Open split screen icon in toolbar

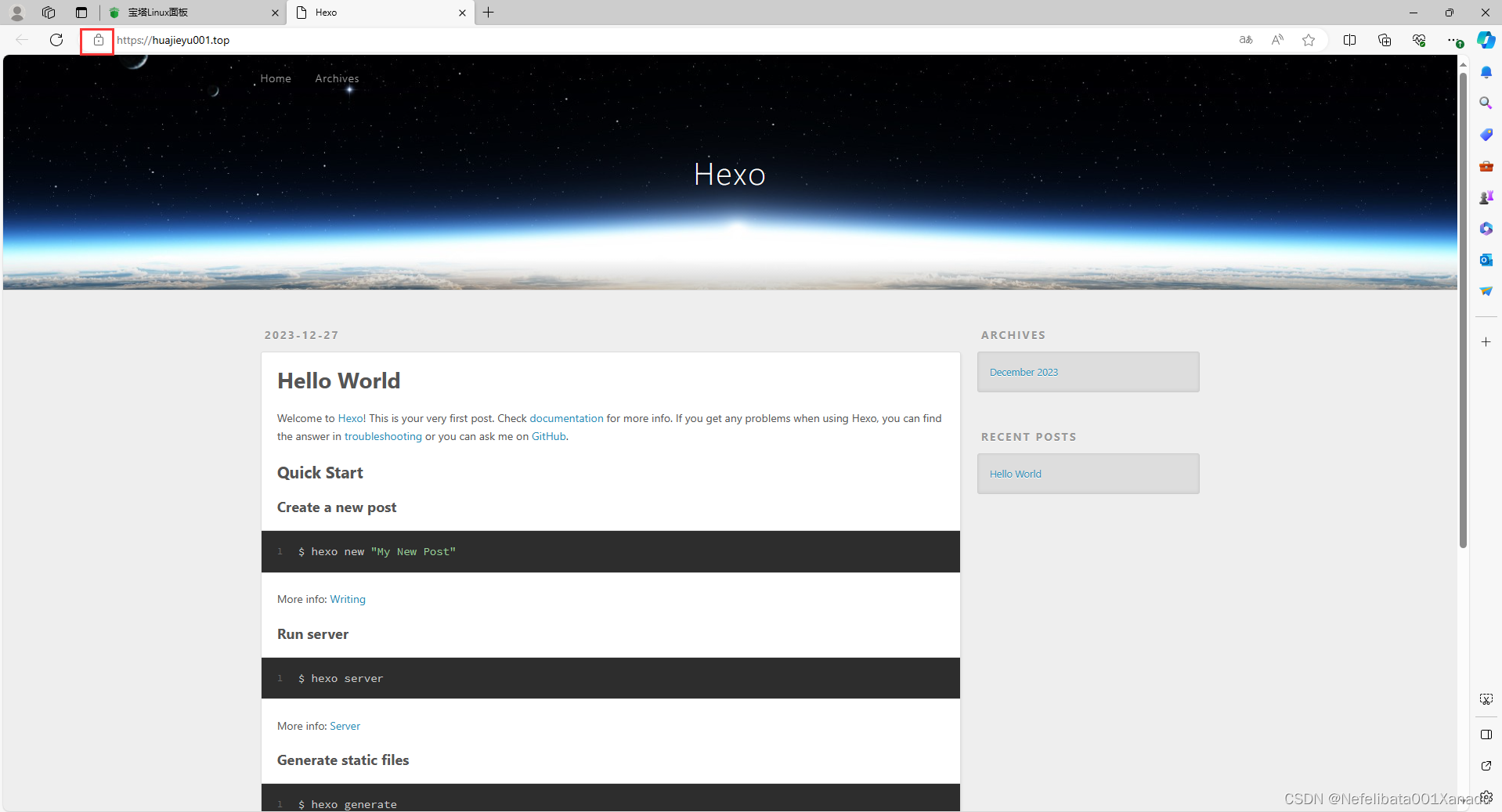pyautogui.click(x=1349, y=40)
